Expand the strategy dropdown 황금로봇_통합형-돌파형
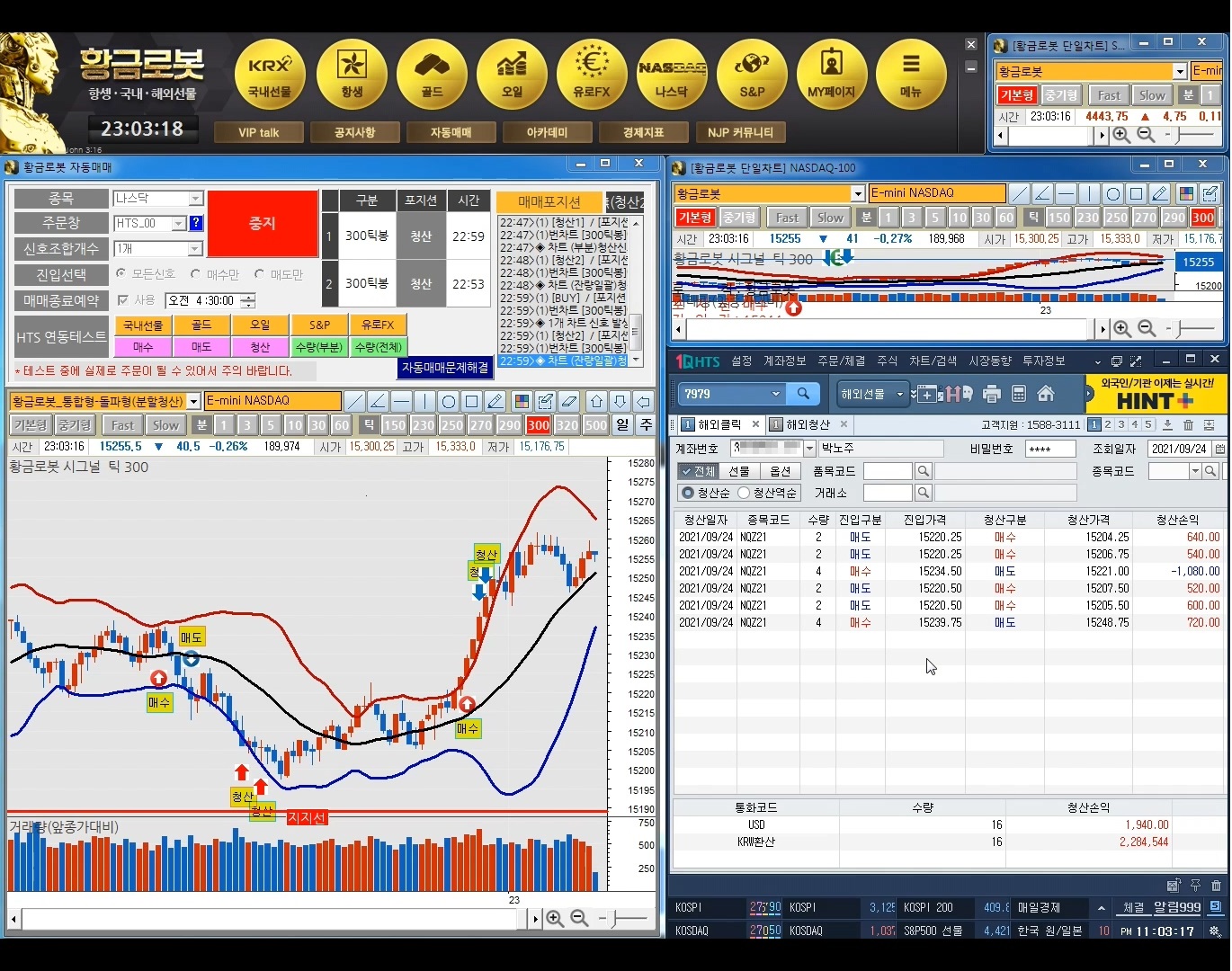This screenshot has width=1232, height=971. coord(193,401)
